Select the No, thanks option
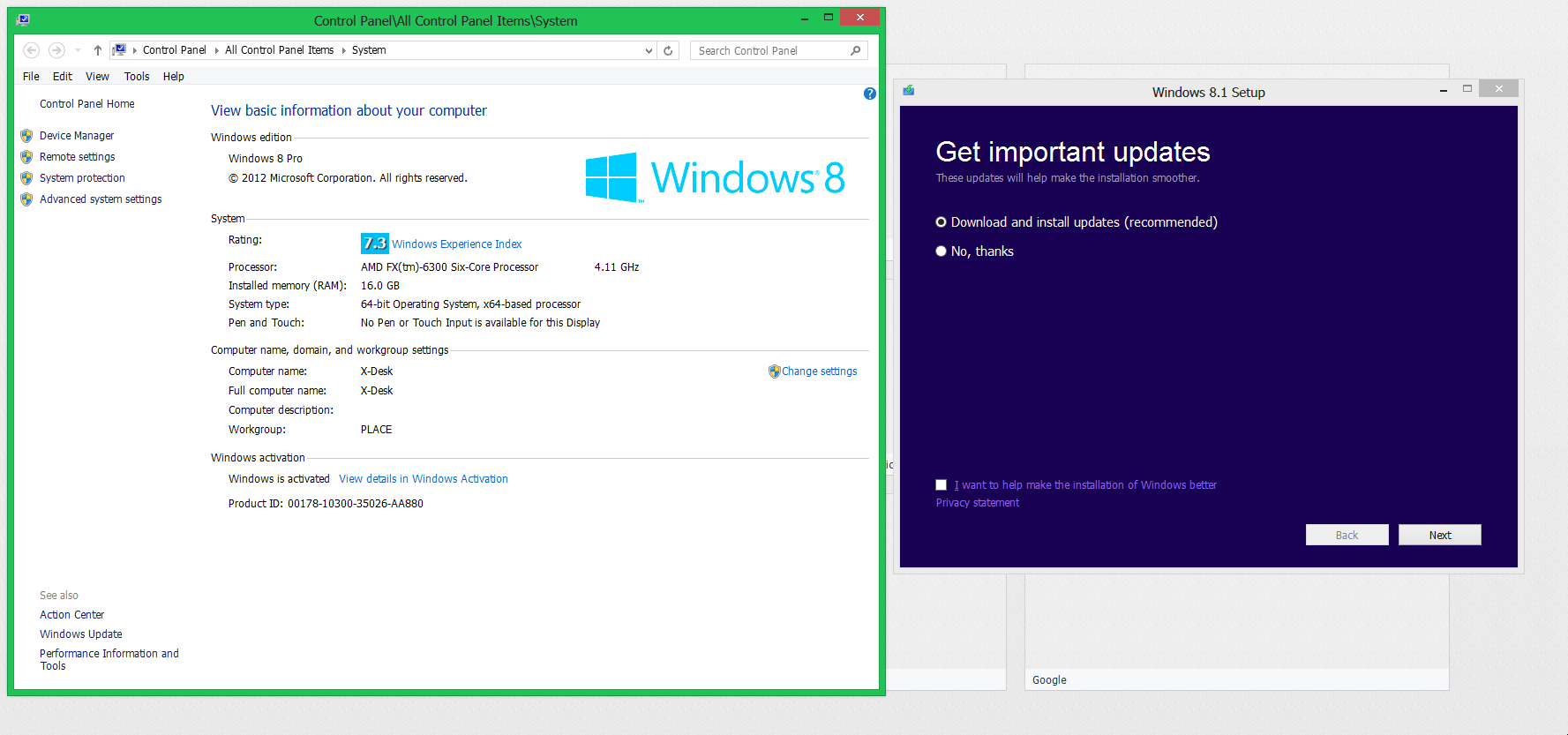This screenshot has width=1568, height=735. point(974,251)
